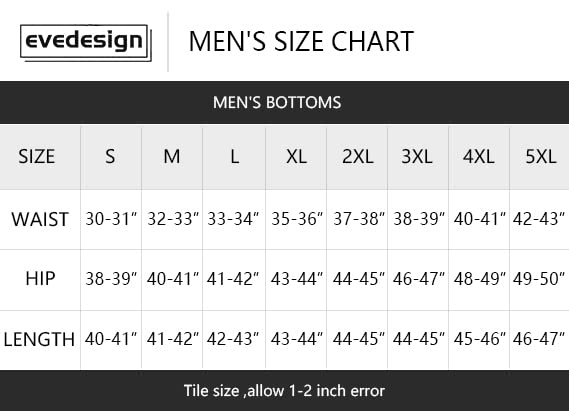The height and width of the screenshot is (411, 569).
Task: Select the XL size column header
Action: pos(296,157)
